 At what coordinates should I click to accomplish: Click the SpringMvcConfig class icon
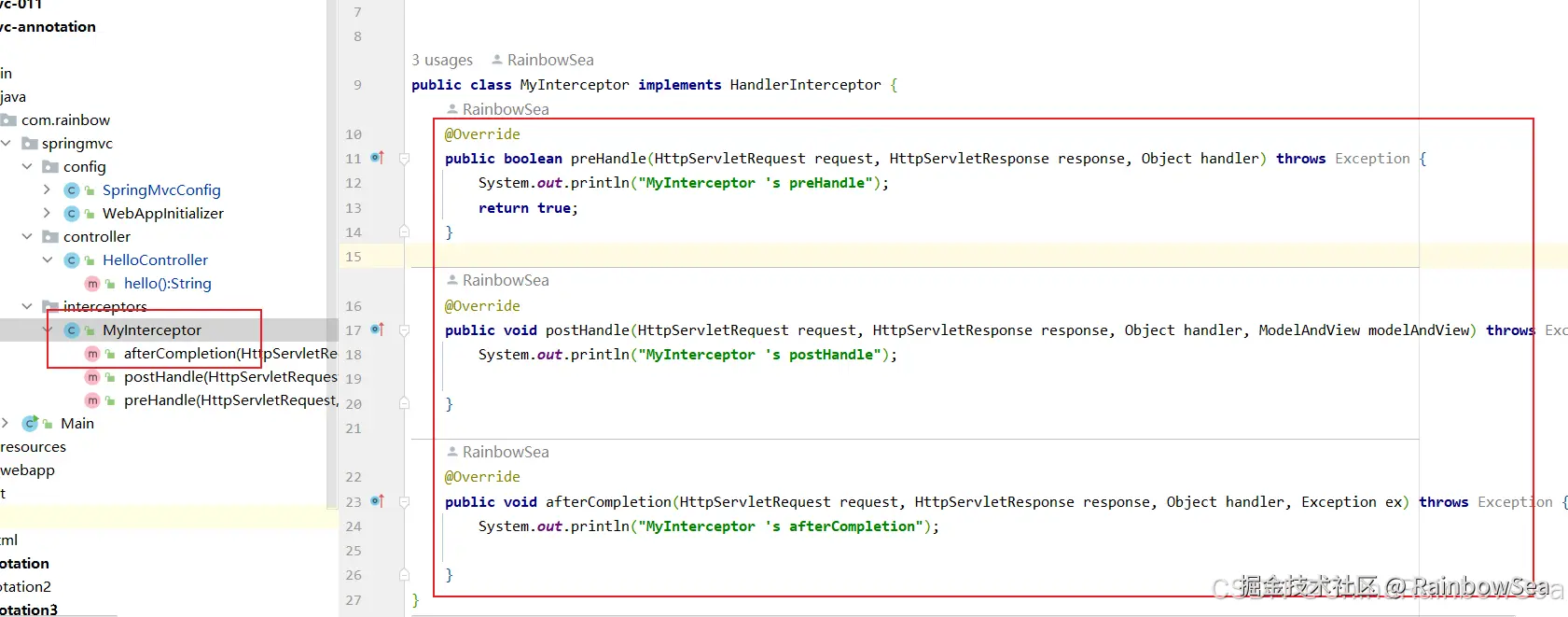click(x=72, y=190)
